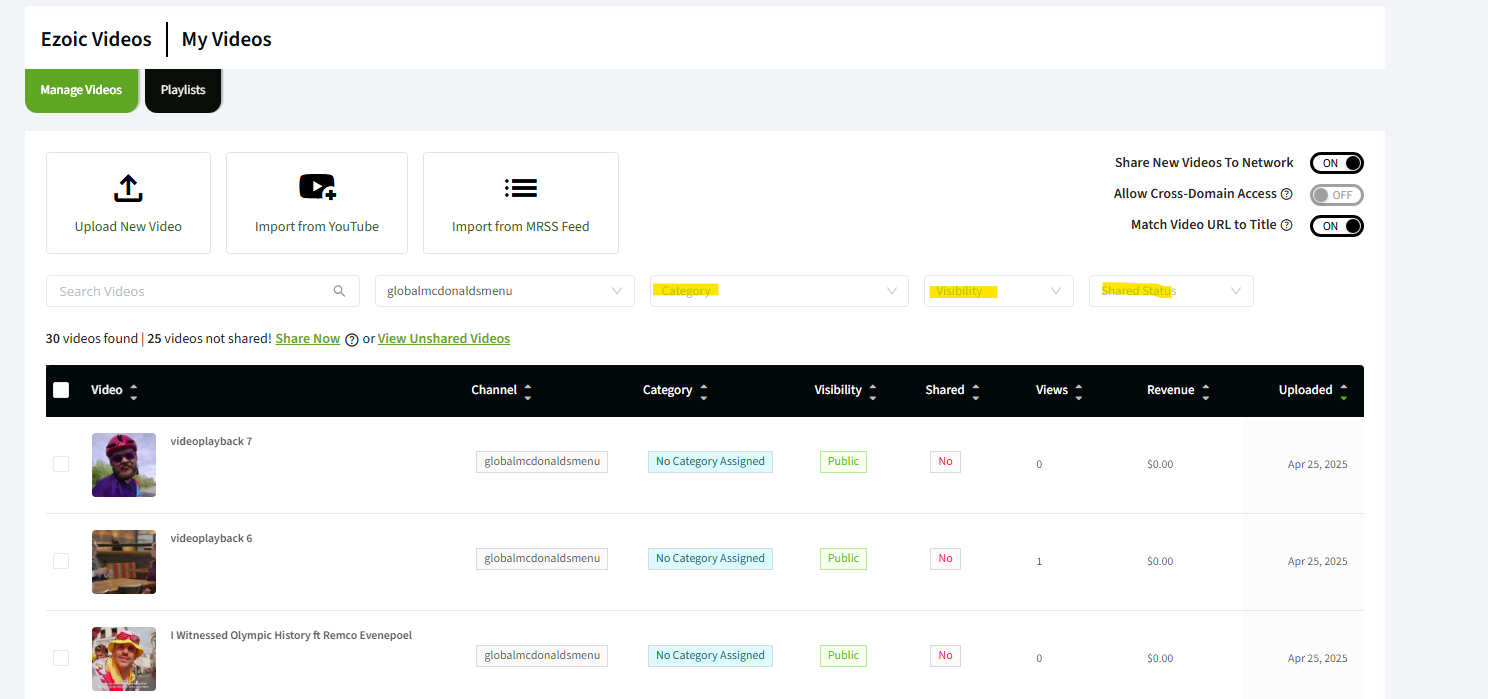Expand the Category filter dropdown
Viewport: 1488px width, 699px height.
[x=779, y=291]
